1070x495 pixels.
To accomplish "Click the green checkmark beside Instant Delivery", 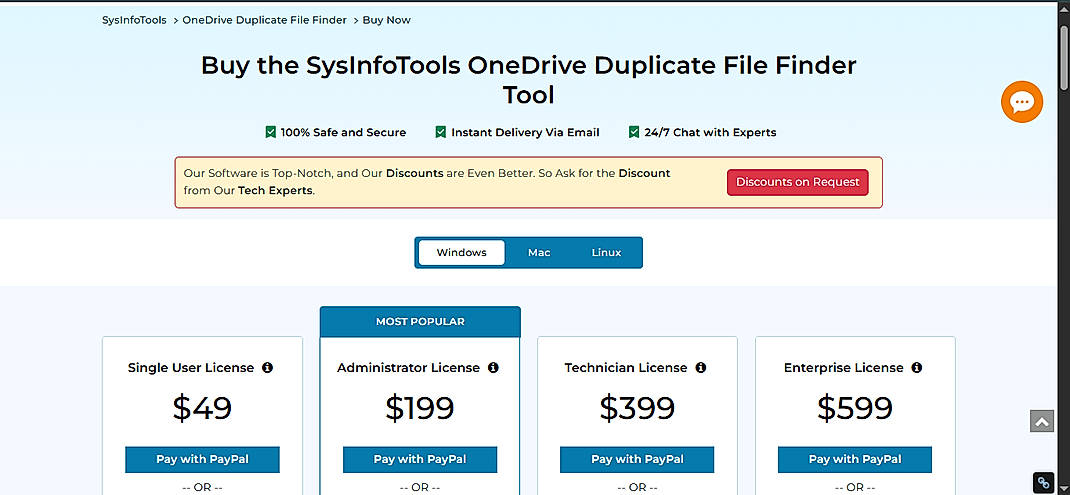I will (x=441, y=132).
